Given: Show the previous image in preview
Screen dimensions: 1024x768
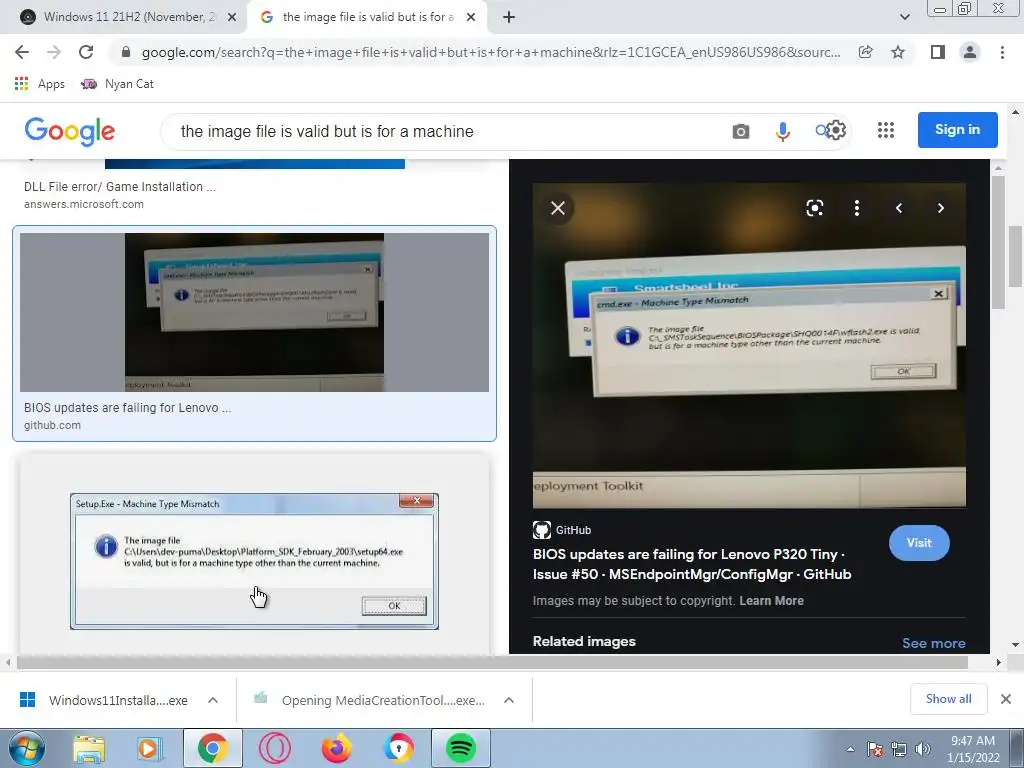Looking at the screenshot, I should click(x=899, y=208).
